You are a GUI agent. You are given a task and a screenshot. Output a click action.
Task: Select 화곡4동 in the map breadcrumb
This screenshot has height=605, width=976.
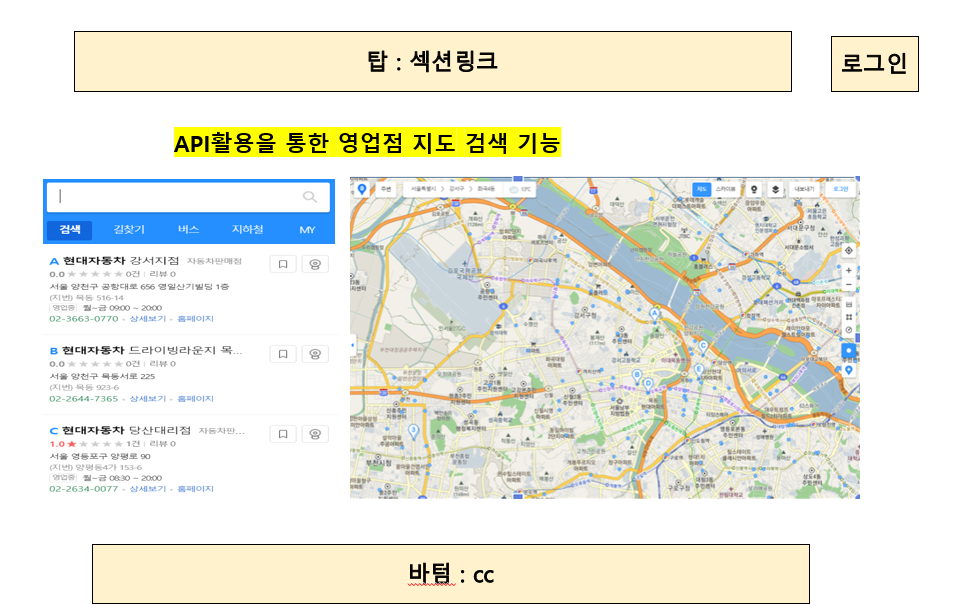coord(486,189)
